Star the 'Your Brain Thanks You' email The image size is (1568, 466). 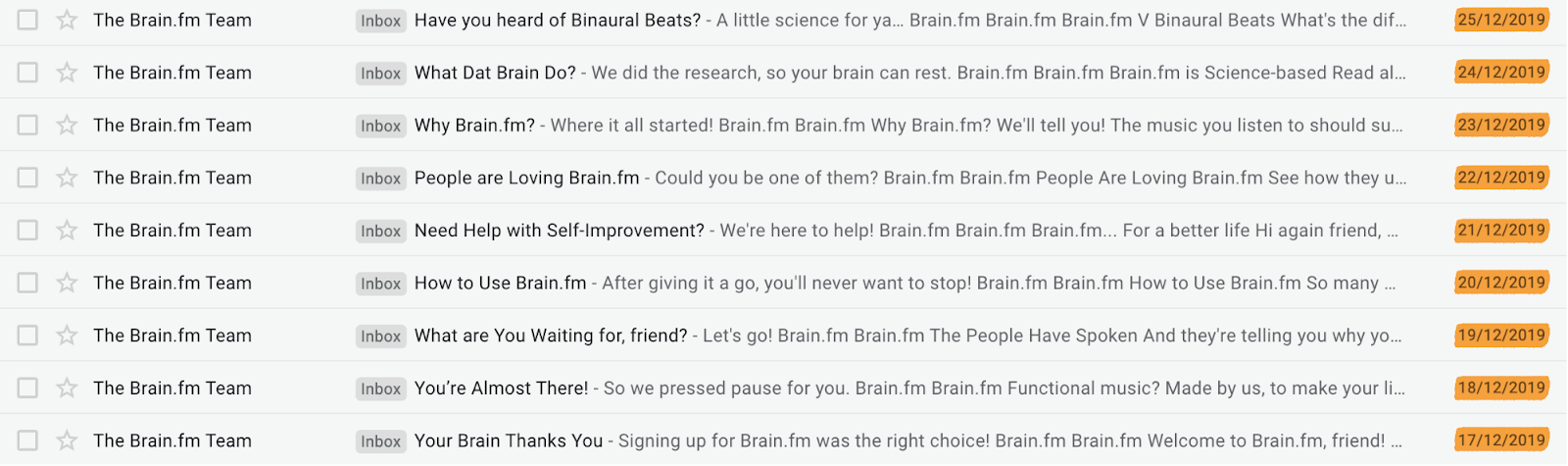tap(67, 440)
